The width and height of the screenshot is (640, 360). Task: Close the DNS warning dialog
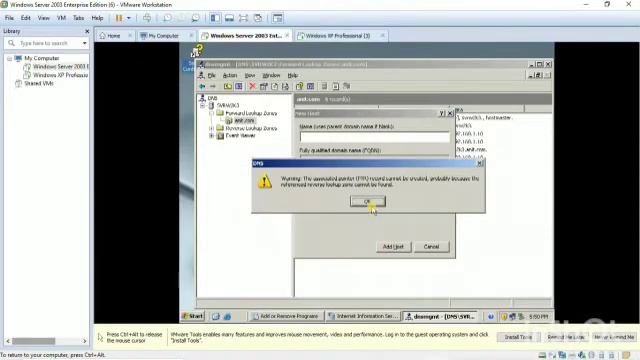pos(480,163)
